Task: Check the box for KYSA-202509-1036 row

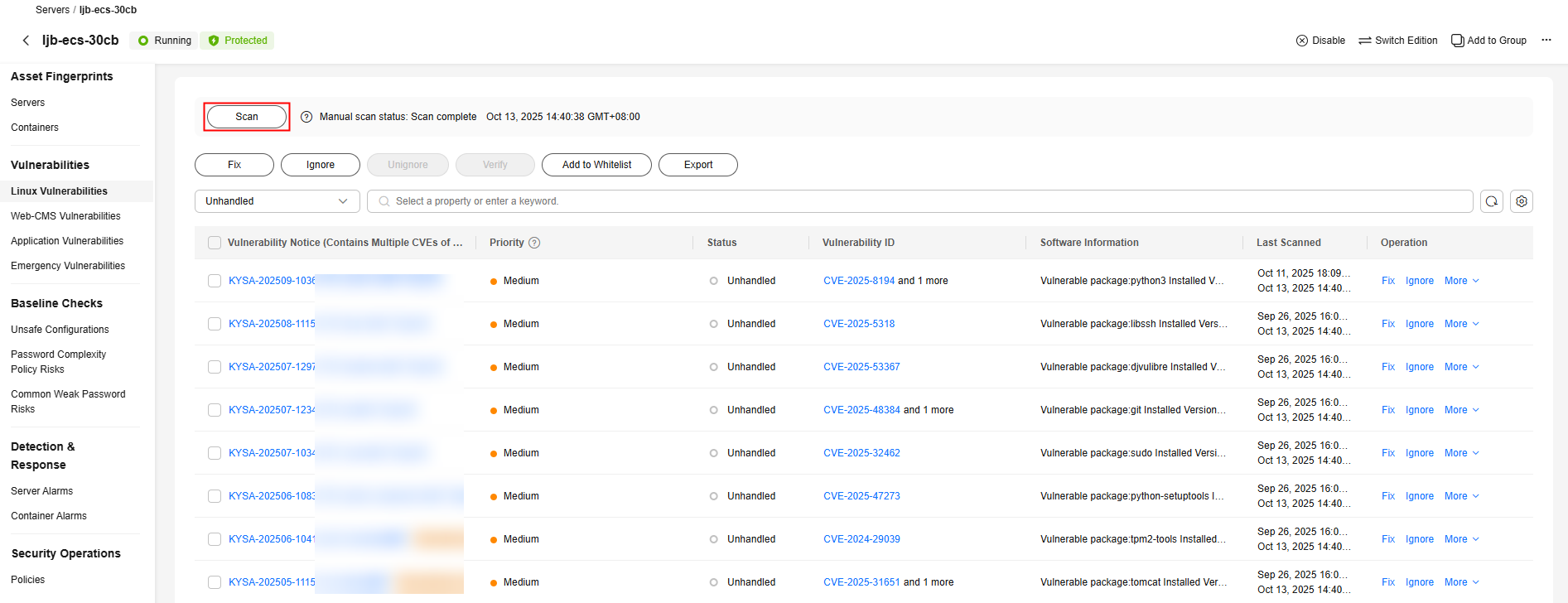Action: click(x=215, y=281)
